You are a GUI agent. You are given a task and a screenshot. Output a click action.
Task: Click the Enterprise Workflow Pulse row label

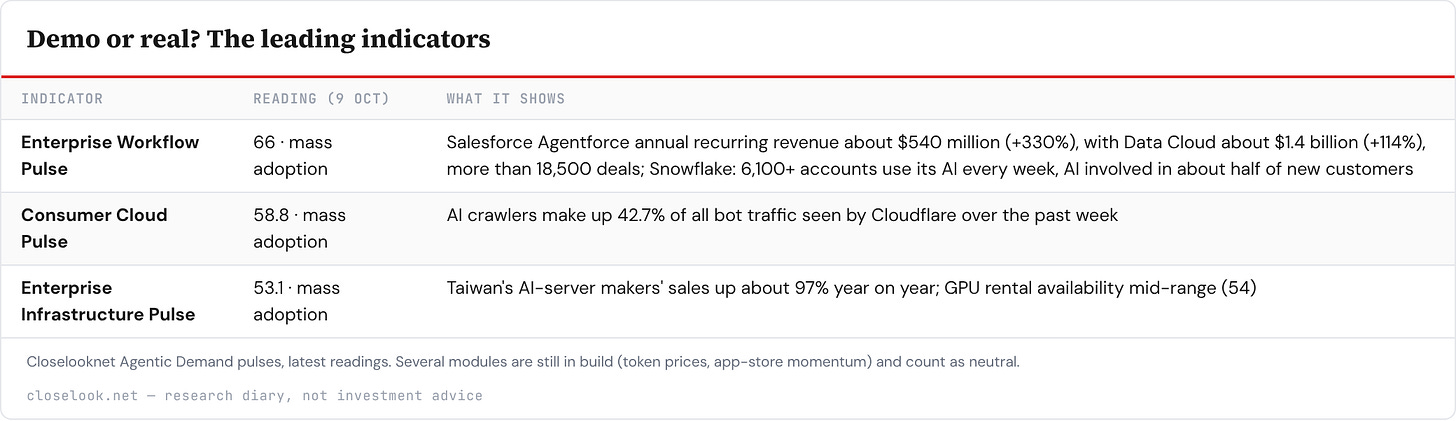pyautogui.click(x=110, y=155)
